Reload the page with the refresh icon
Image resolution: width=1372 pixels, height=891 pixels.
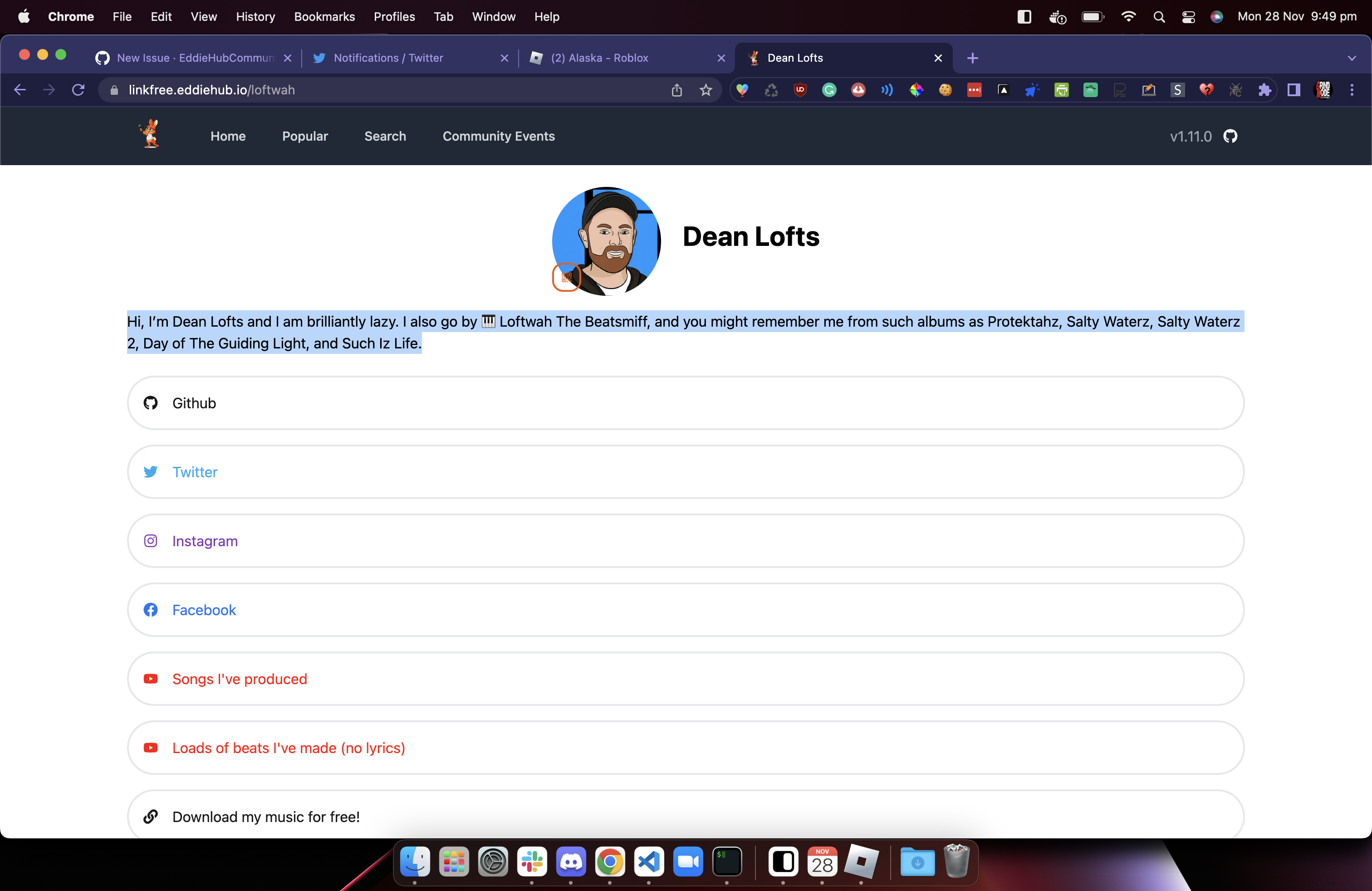click(78, 90)
